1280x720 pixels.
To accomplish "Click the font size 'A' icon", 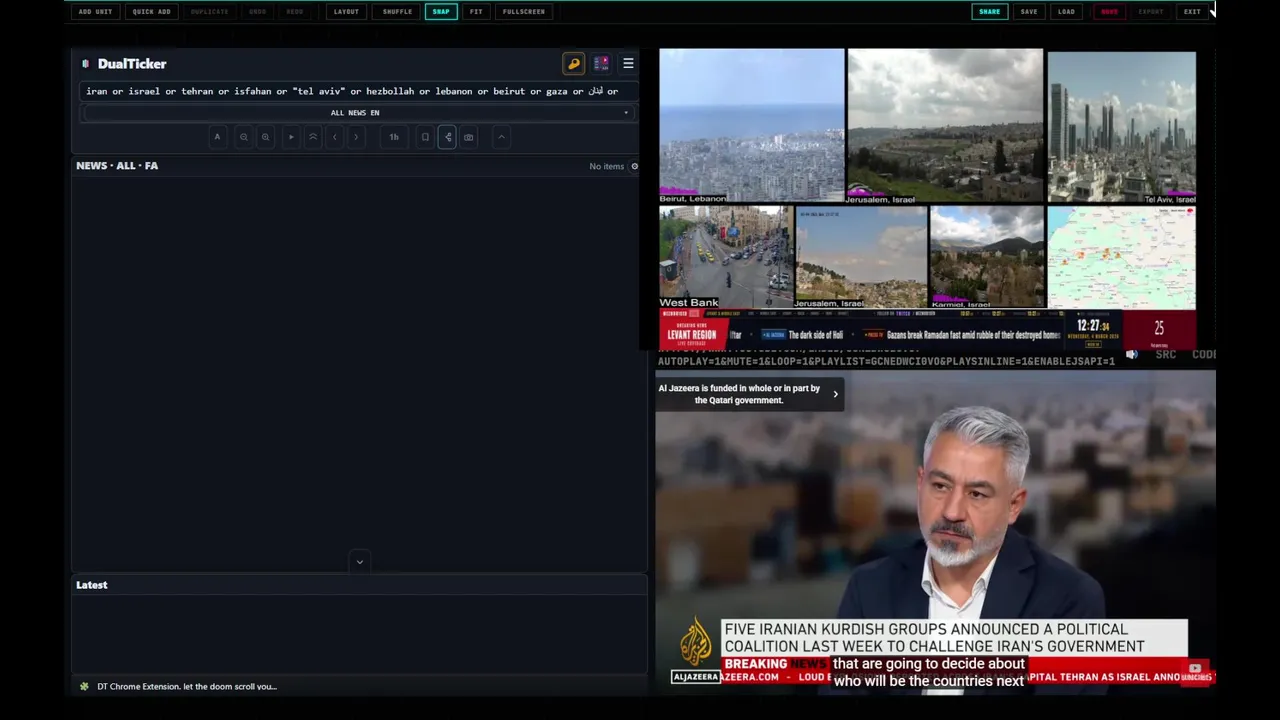I will tap(217, 137).
